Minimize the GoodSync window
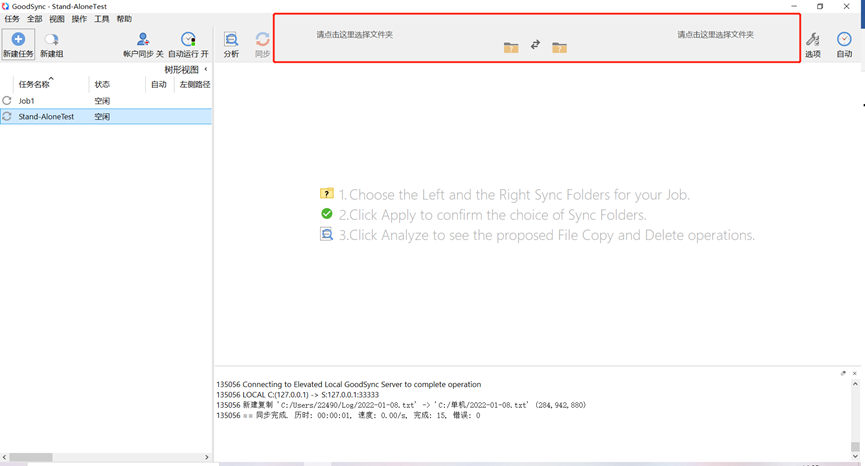865x466 pixels. click(x=794, y=6)
